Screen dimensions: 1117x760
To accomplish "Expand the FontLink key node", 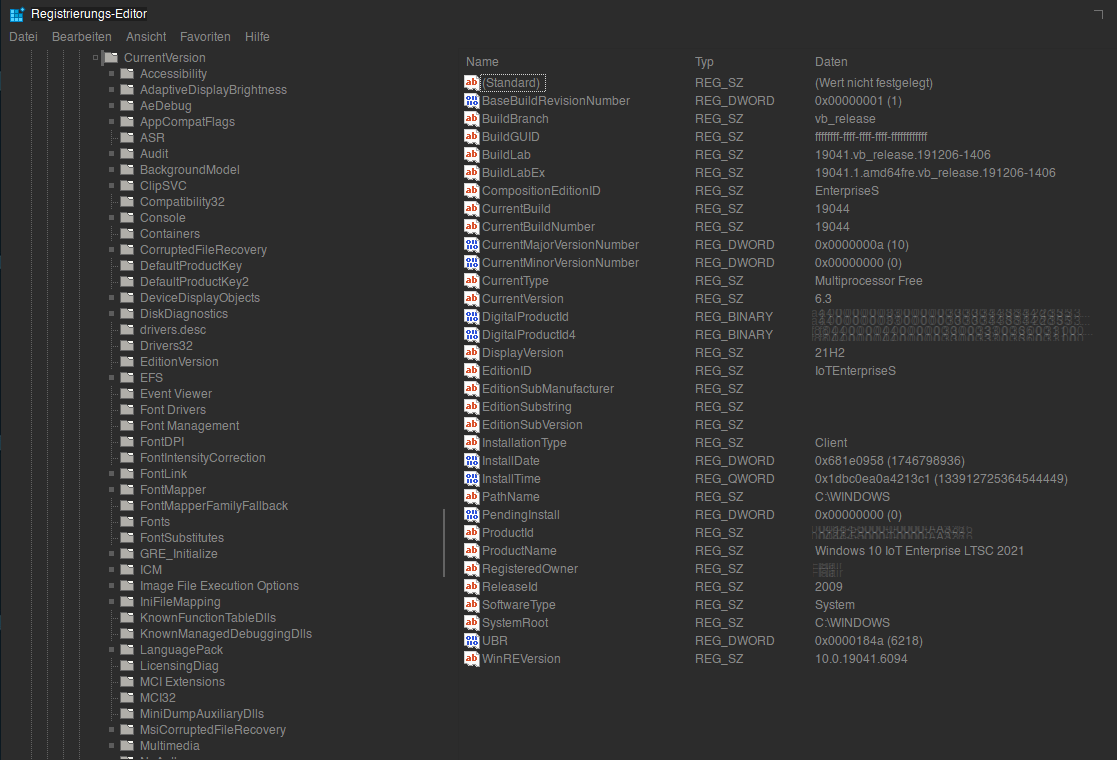I will tap(111, 474).
